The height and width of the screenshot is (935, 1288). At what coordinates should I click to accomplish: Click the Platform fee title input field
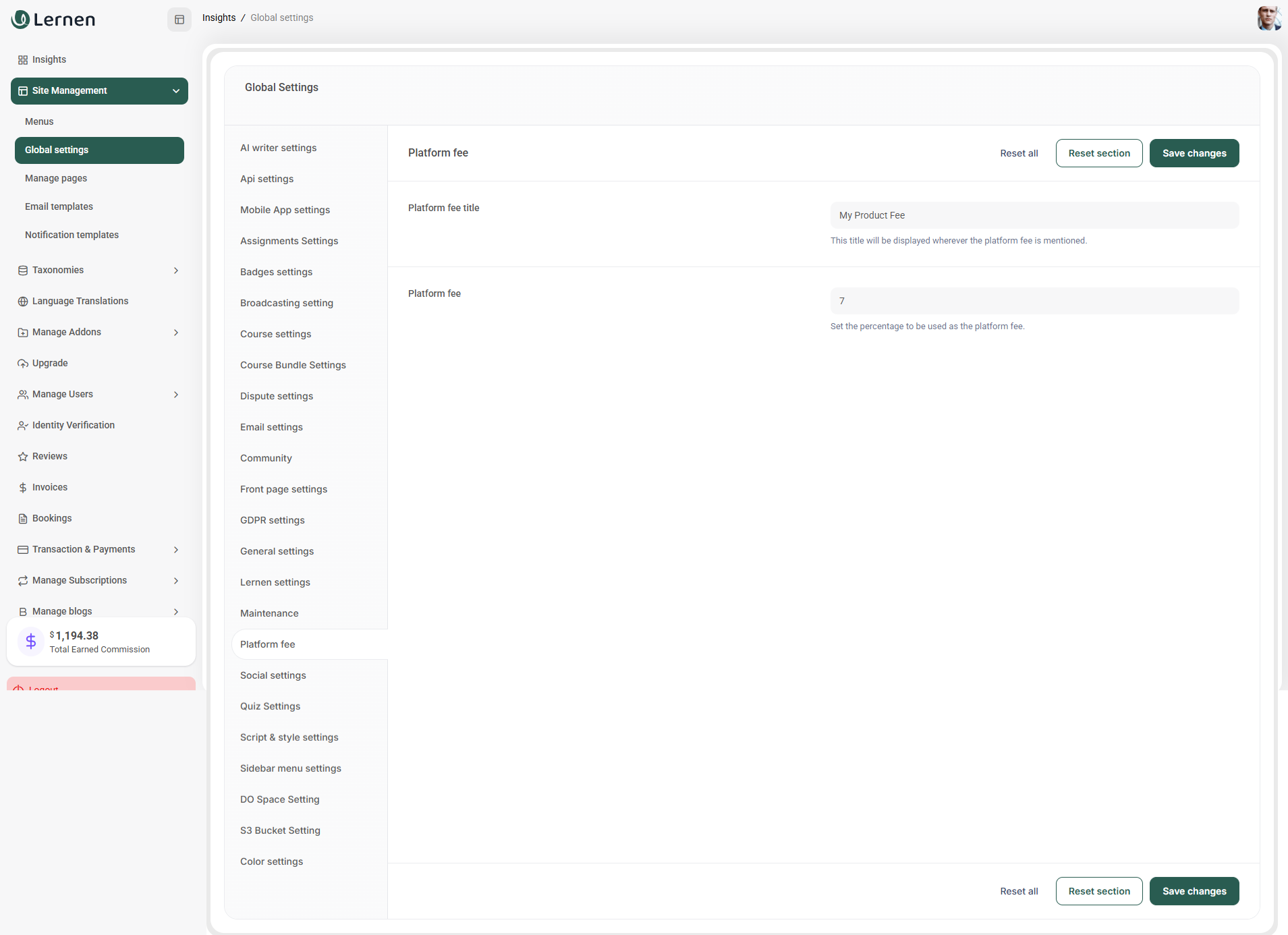(1034, 215)
